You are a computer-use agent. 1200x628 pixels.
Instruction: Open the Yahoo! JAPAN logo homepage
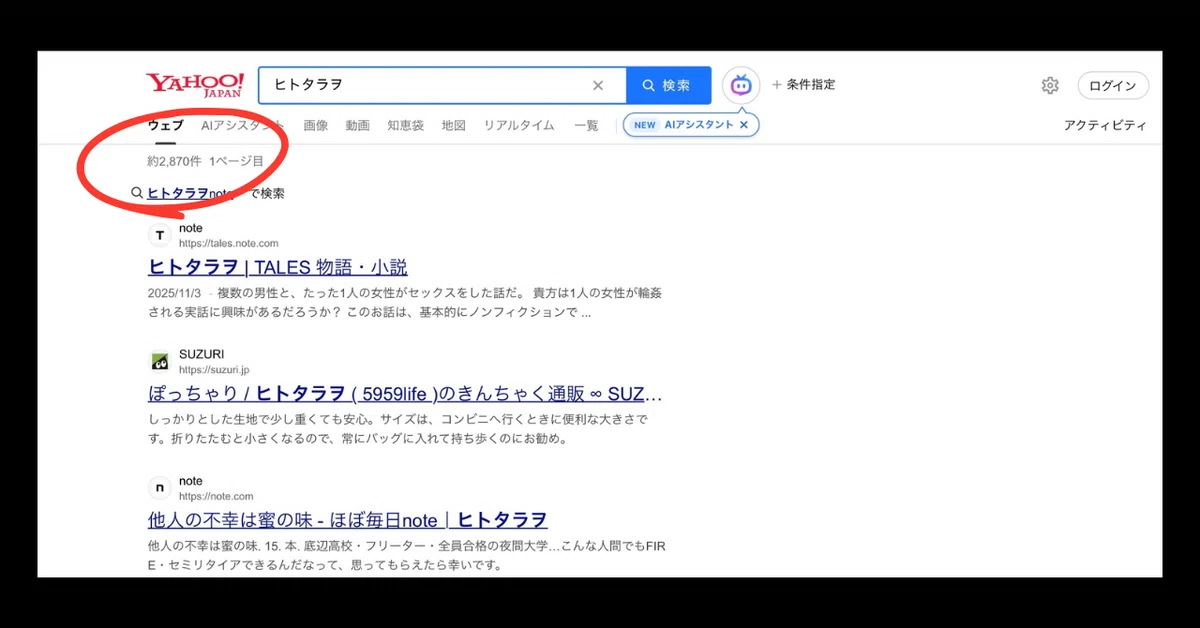[x=195, y=84]
